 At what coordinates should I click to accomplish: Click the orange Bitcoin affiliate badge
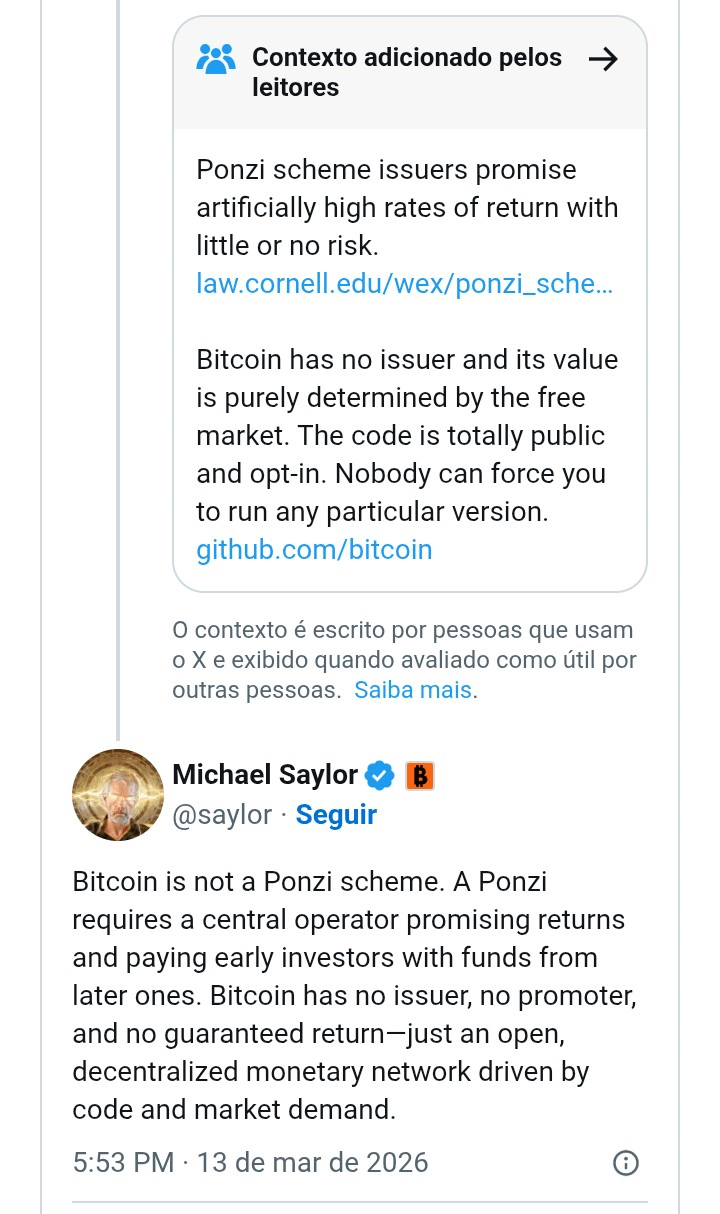pyautogui.click(x=420, y=776)
